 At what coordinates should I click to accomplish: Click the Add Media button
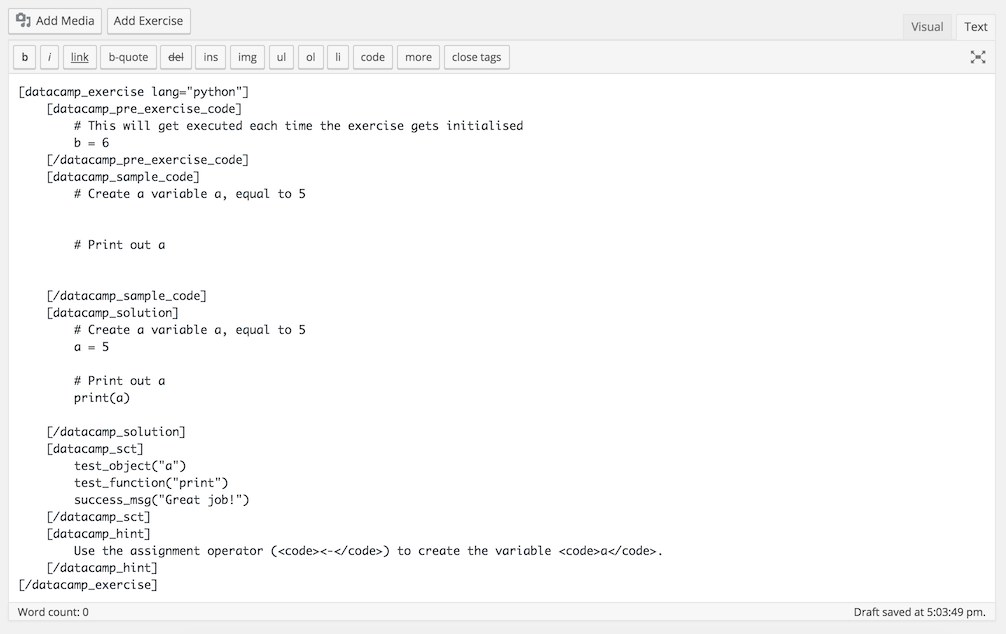click(x=55, y=21)
